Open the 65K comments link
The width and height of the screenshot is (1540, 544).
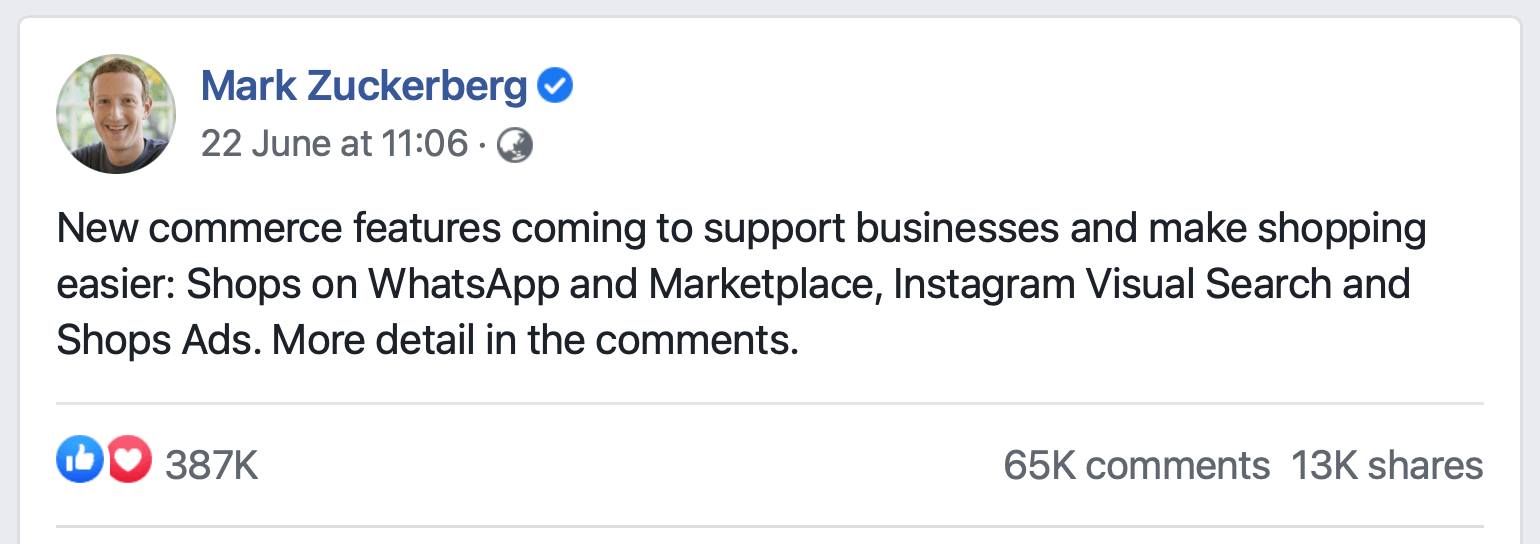click(1137, 466)
